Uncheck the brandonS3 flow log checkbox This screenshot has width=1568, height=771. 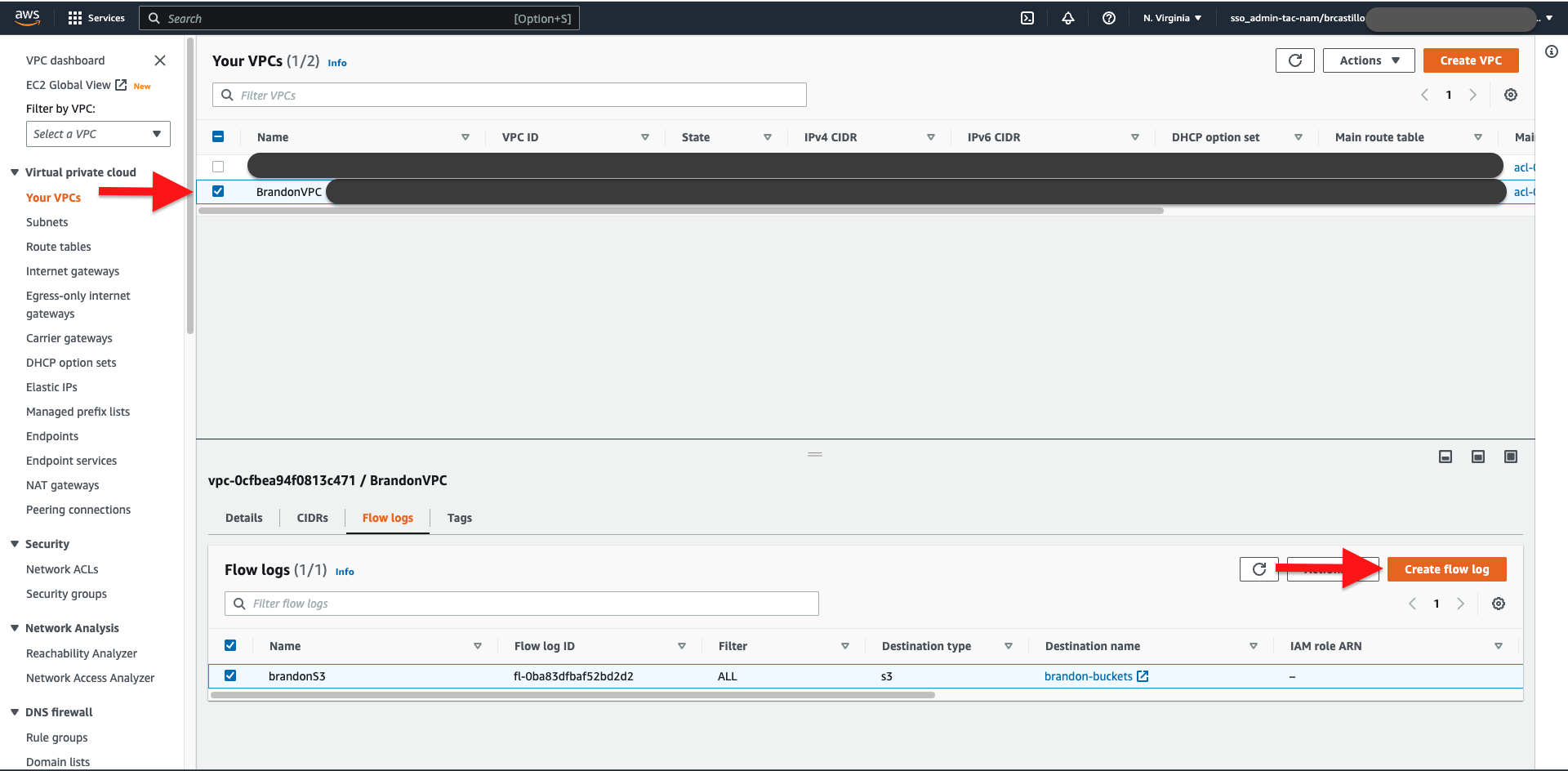[x=231, y=675]
